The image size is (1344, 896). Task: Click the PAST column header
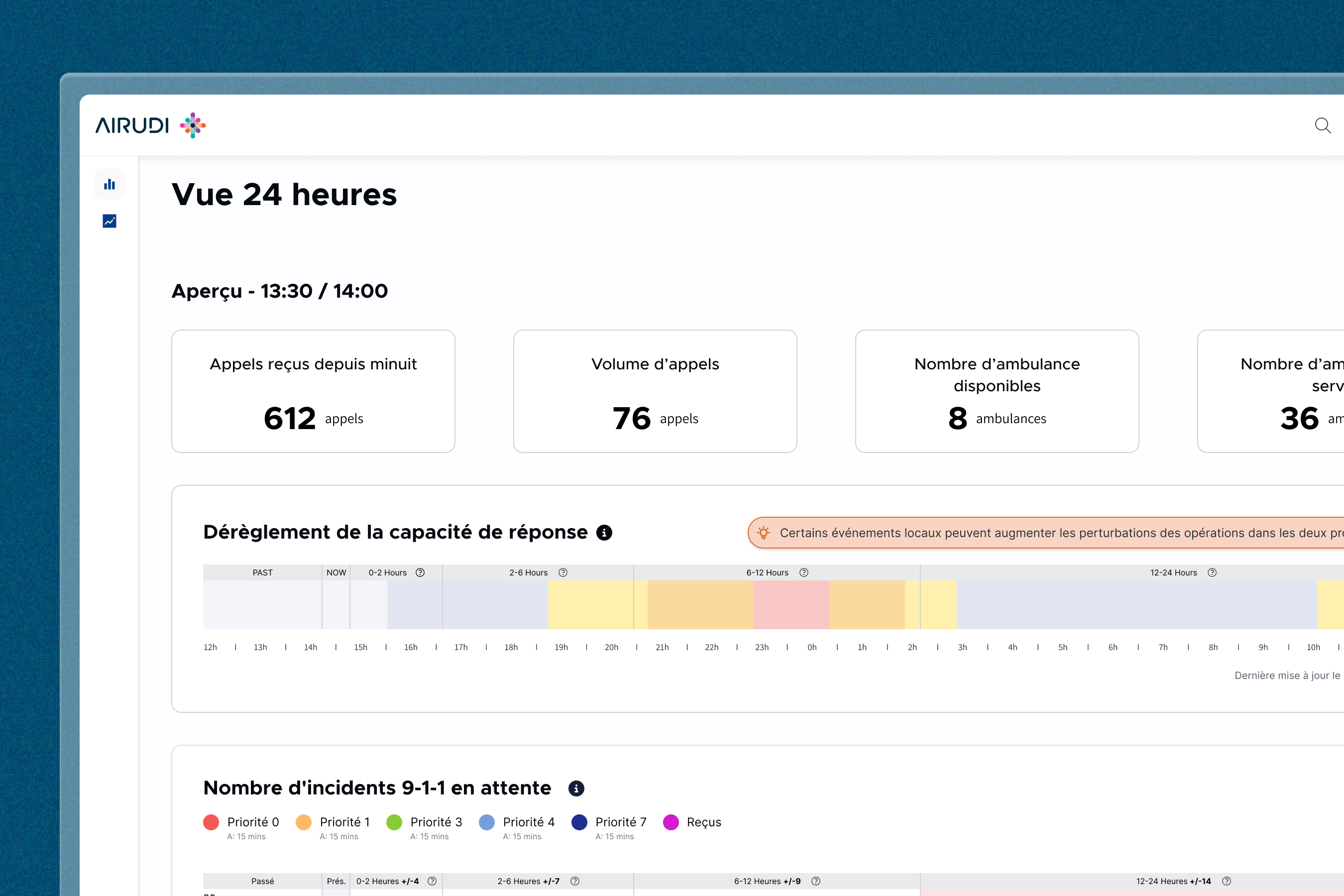[x=262, y=572]
